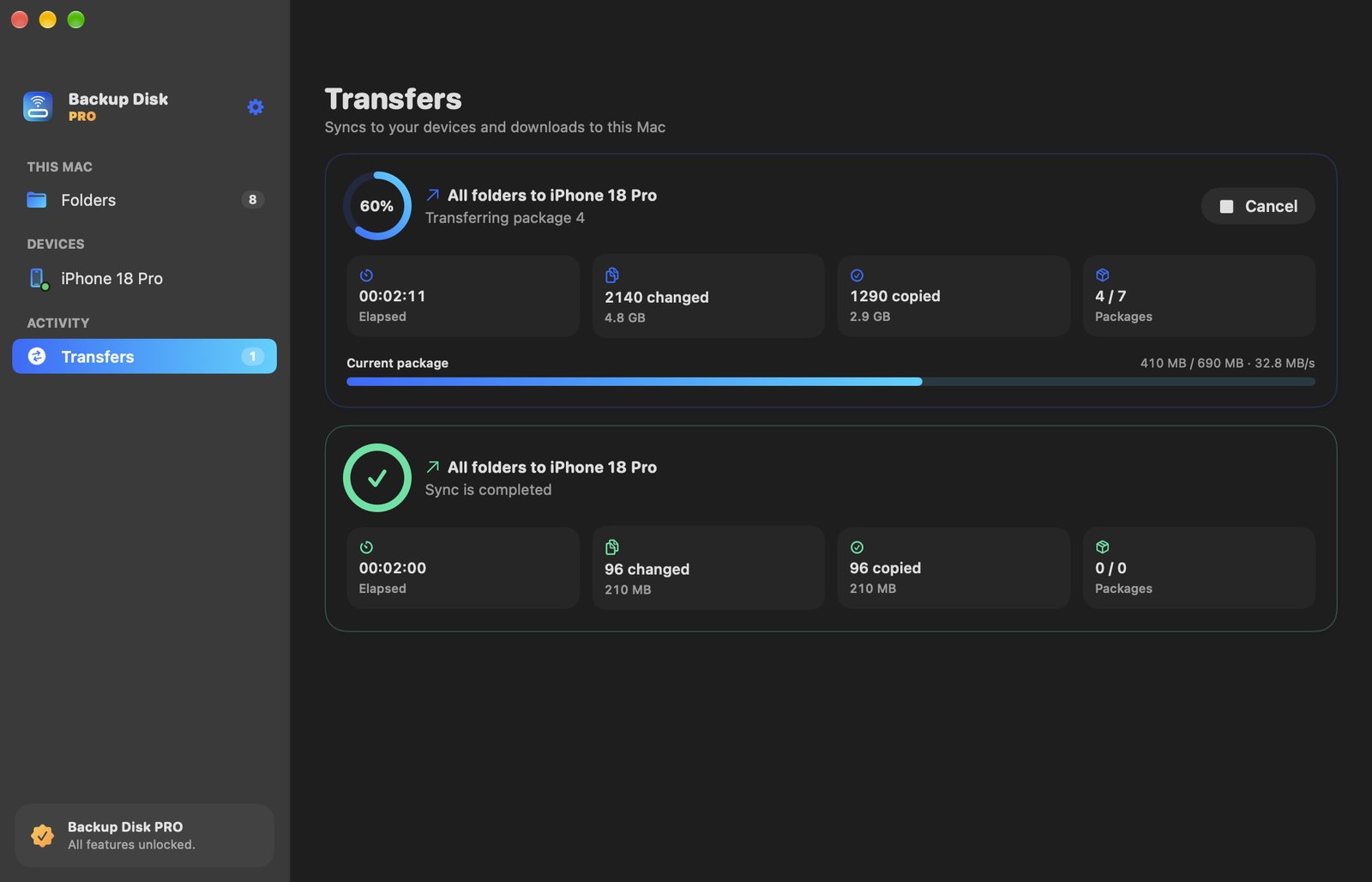Screen dimensions: 1372x882
Task: Click the yellow window minimize button
Action: [x=48, y=20]
